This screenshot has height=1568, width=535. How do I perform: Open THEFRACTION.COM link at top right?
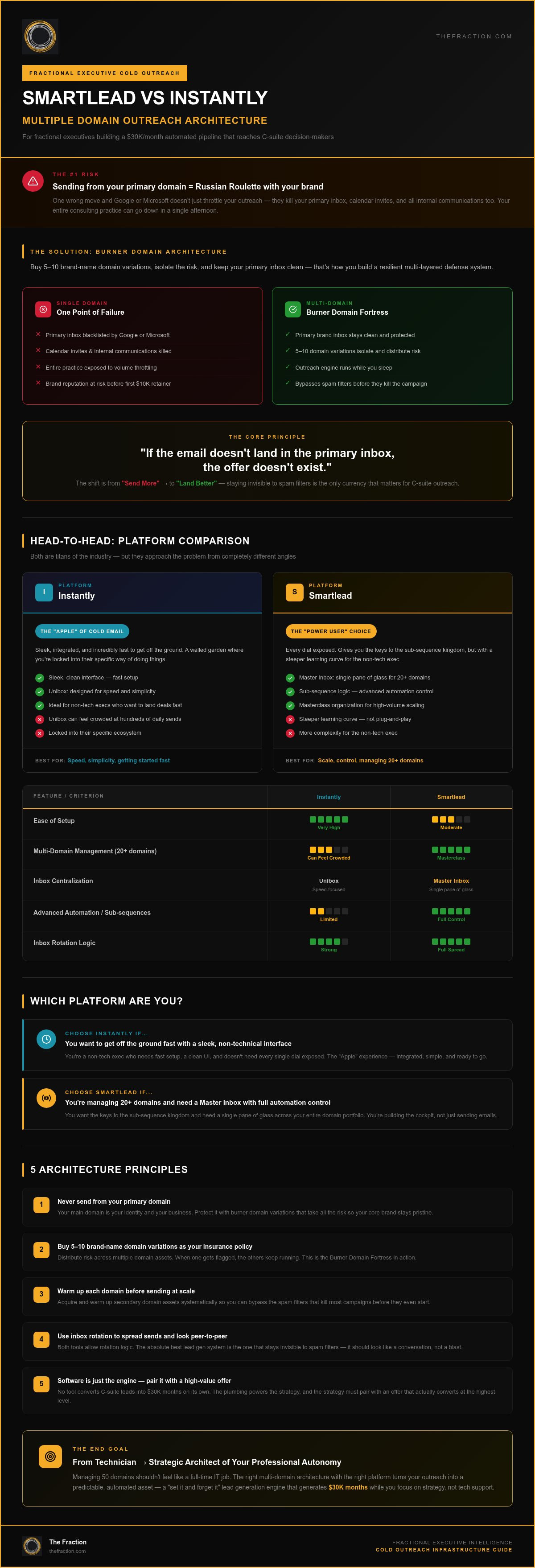click(474, 37)
